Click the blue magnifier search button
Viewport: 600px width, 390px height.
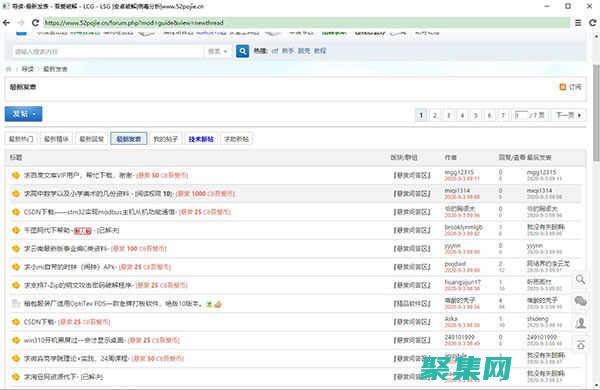pyautogui.click(x=242, y=51)
